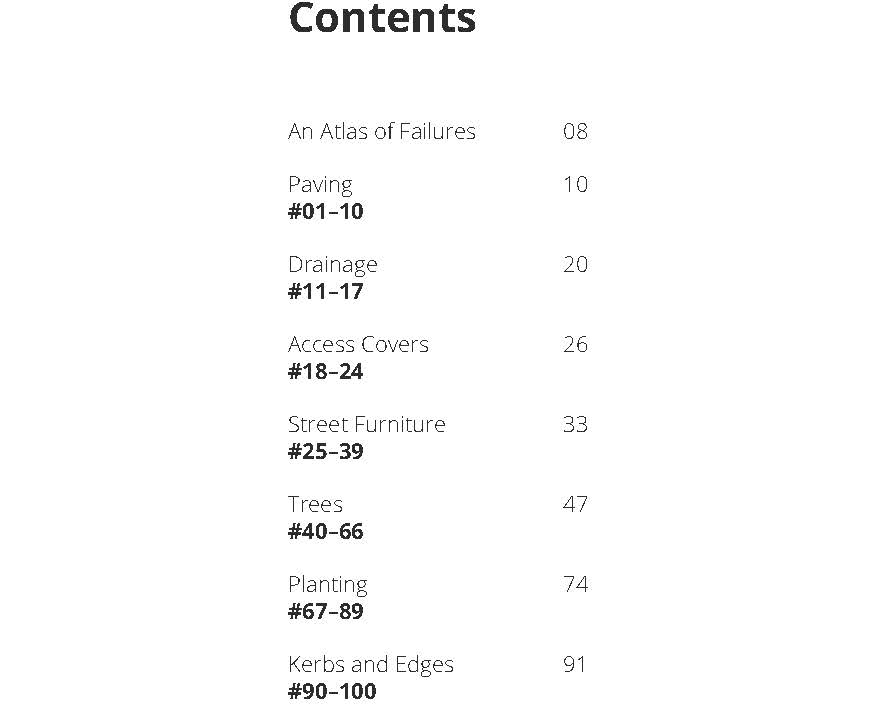The height and width of the screenshot is (704, 880).
Task: Click the Contents heading
Action: tap(382, 19)
